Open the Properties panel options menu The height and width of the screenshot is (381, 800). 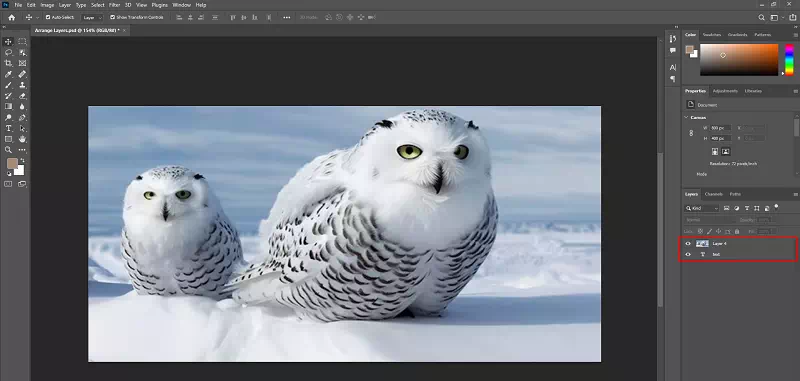click(x=795, y=91)
